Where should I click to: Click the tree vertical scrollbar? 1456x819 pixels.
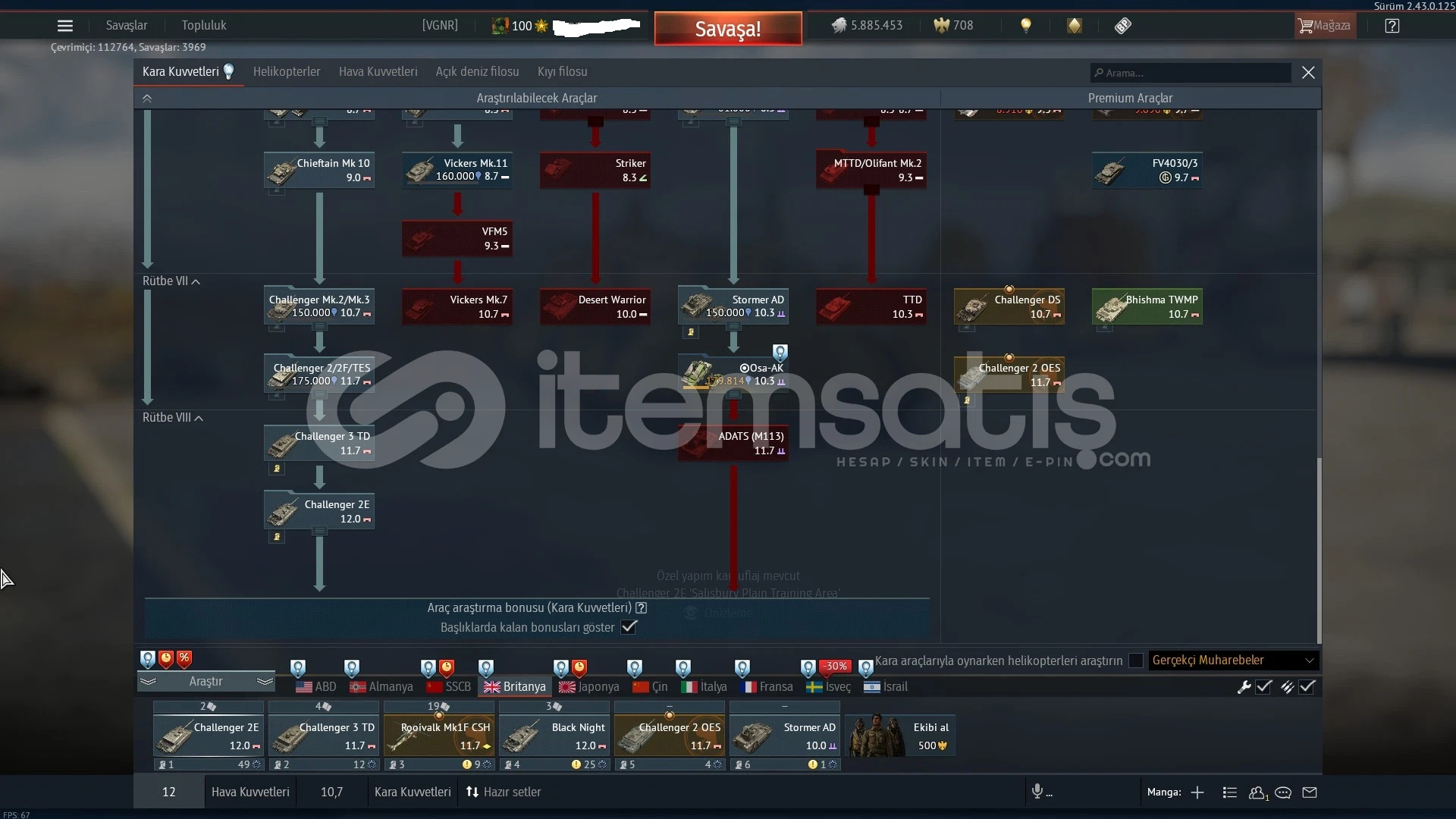1319,551
